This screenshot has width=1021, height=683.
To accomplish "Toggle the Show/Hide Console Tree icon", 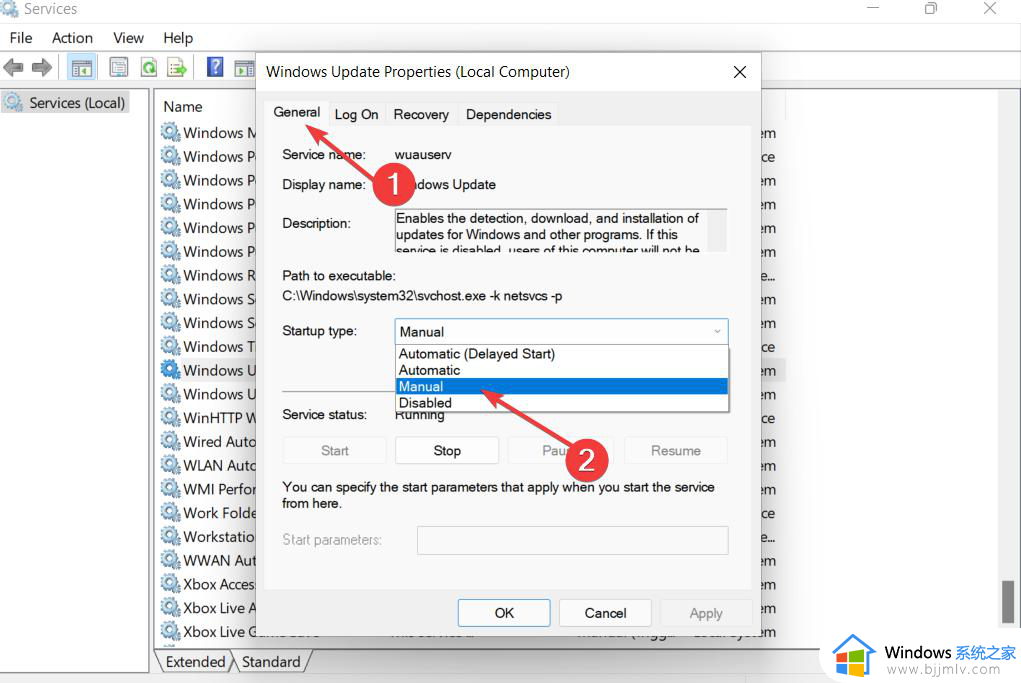I will [x=81, y=67].
